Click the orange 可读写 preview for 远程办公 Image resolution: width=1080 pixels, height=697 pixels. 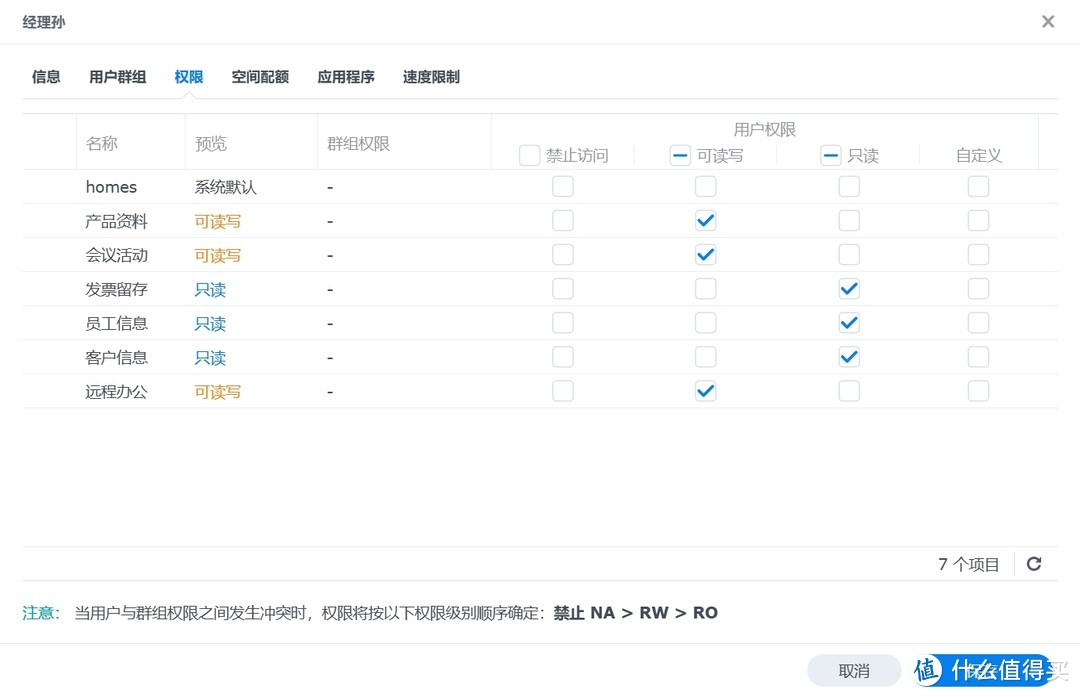[x=217, y=391]
